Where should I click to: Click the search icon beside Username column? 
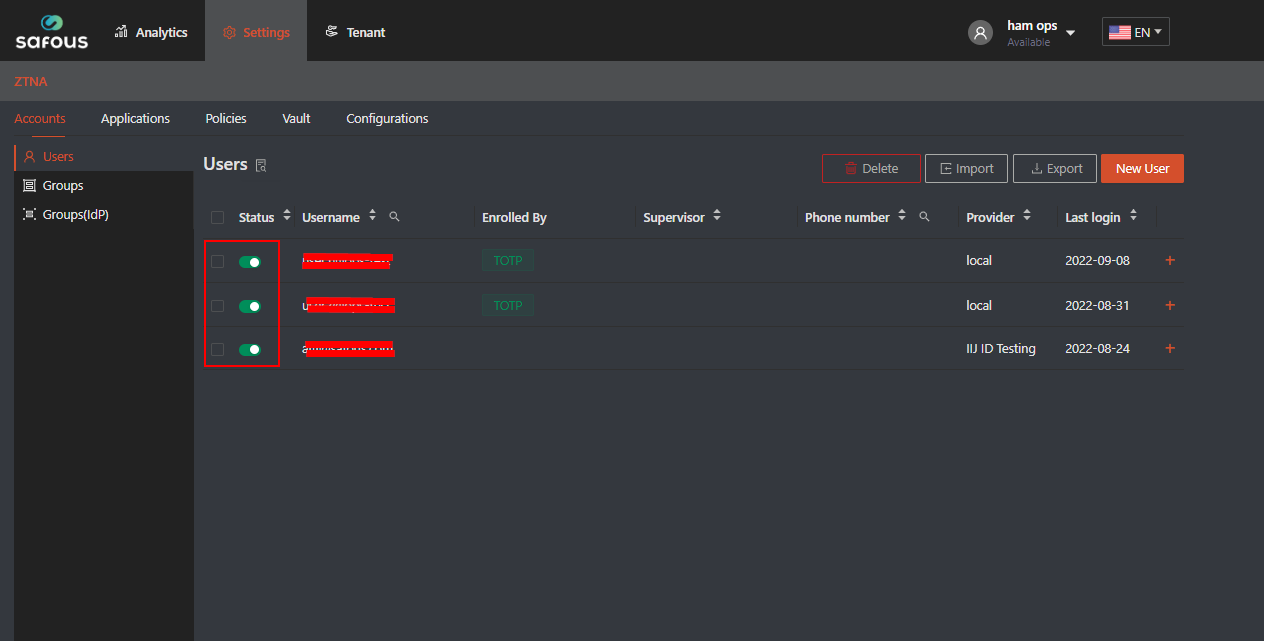(395, 217)
